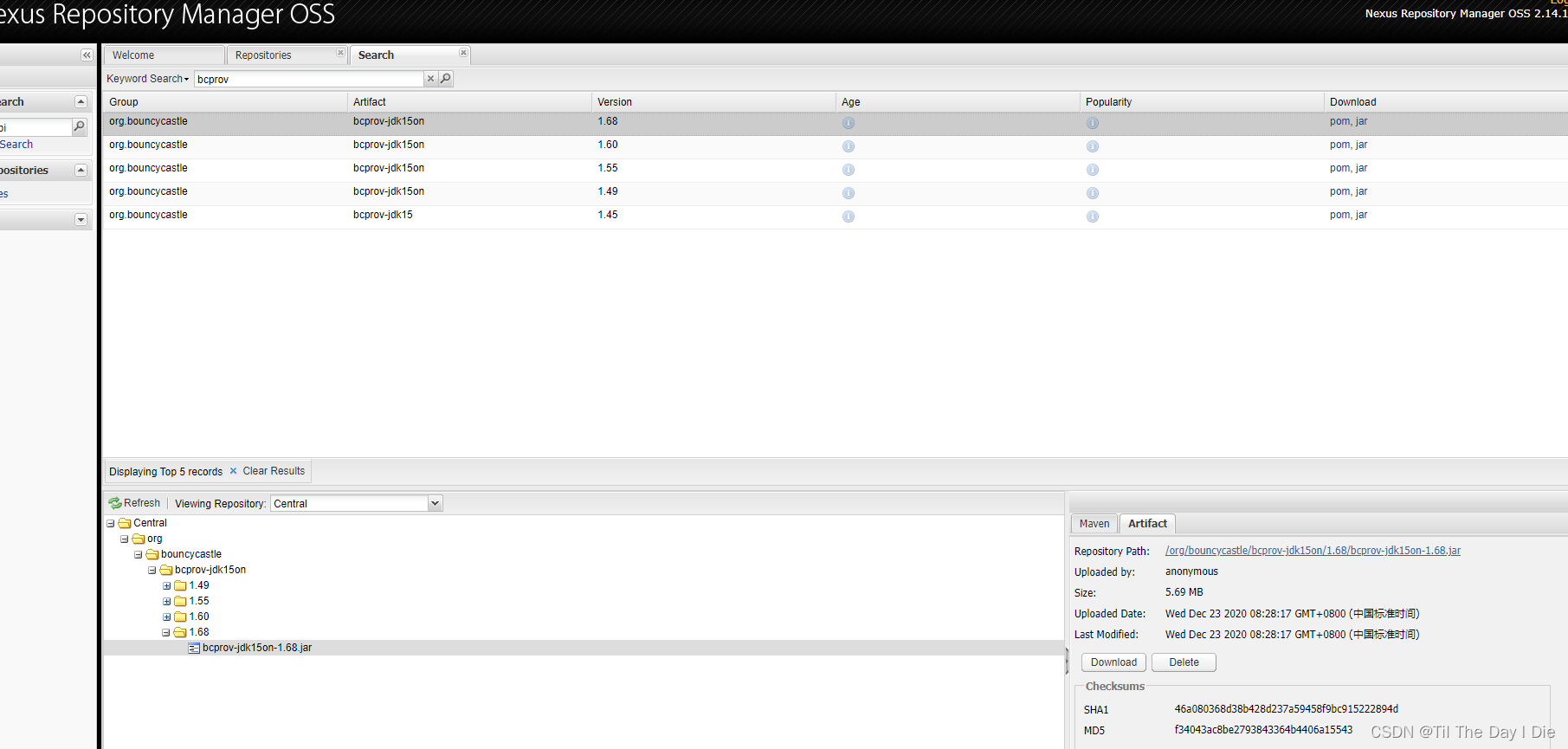This screenshot has width=1568, height=749.
Task: Click the Delete artifact button
Action: (x=1184, y=662)
